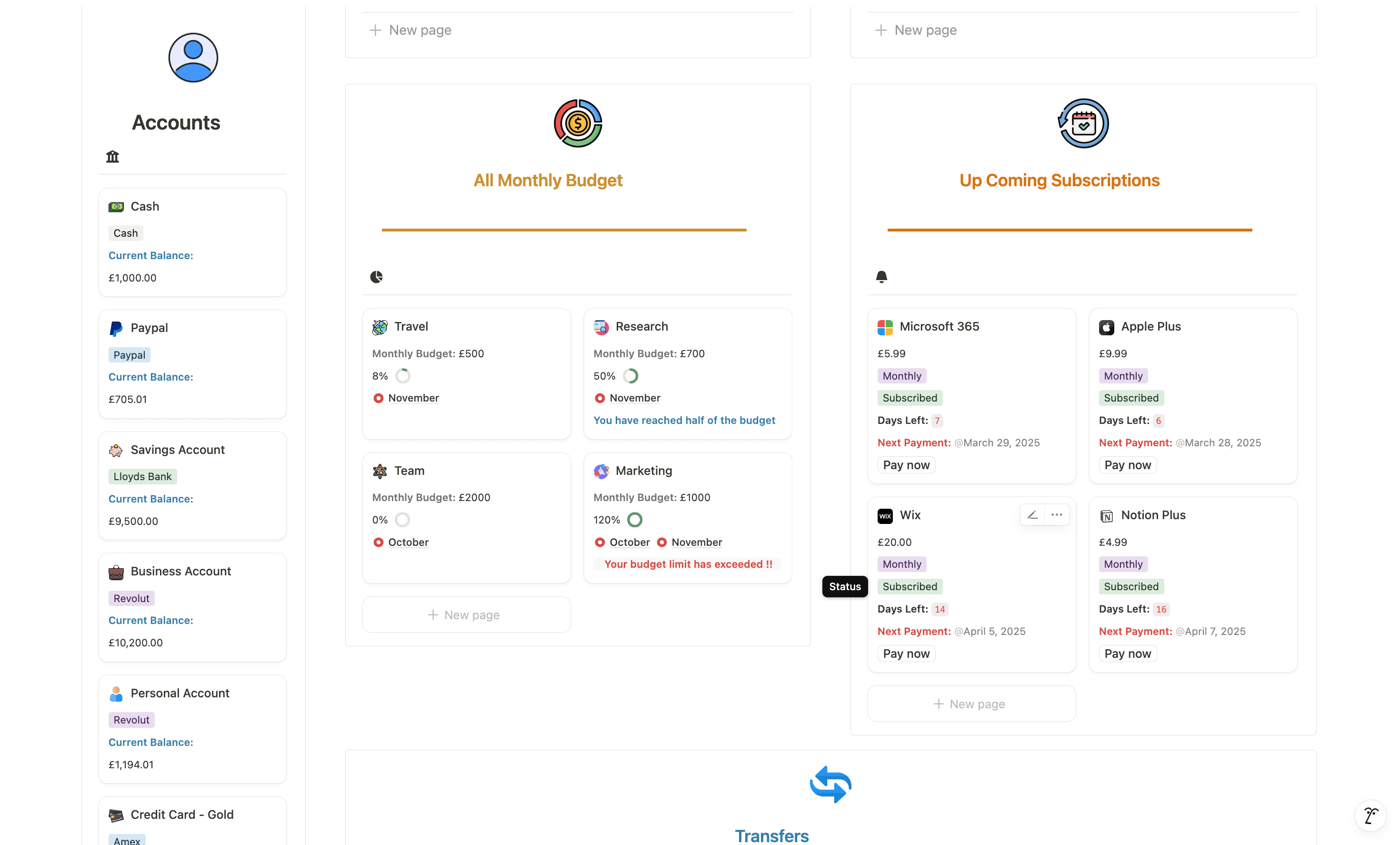Click the Savings Account piggy bank icon
1400x845 pixels.
(x=116, y=450)
